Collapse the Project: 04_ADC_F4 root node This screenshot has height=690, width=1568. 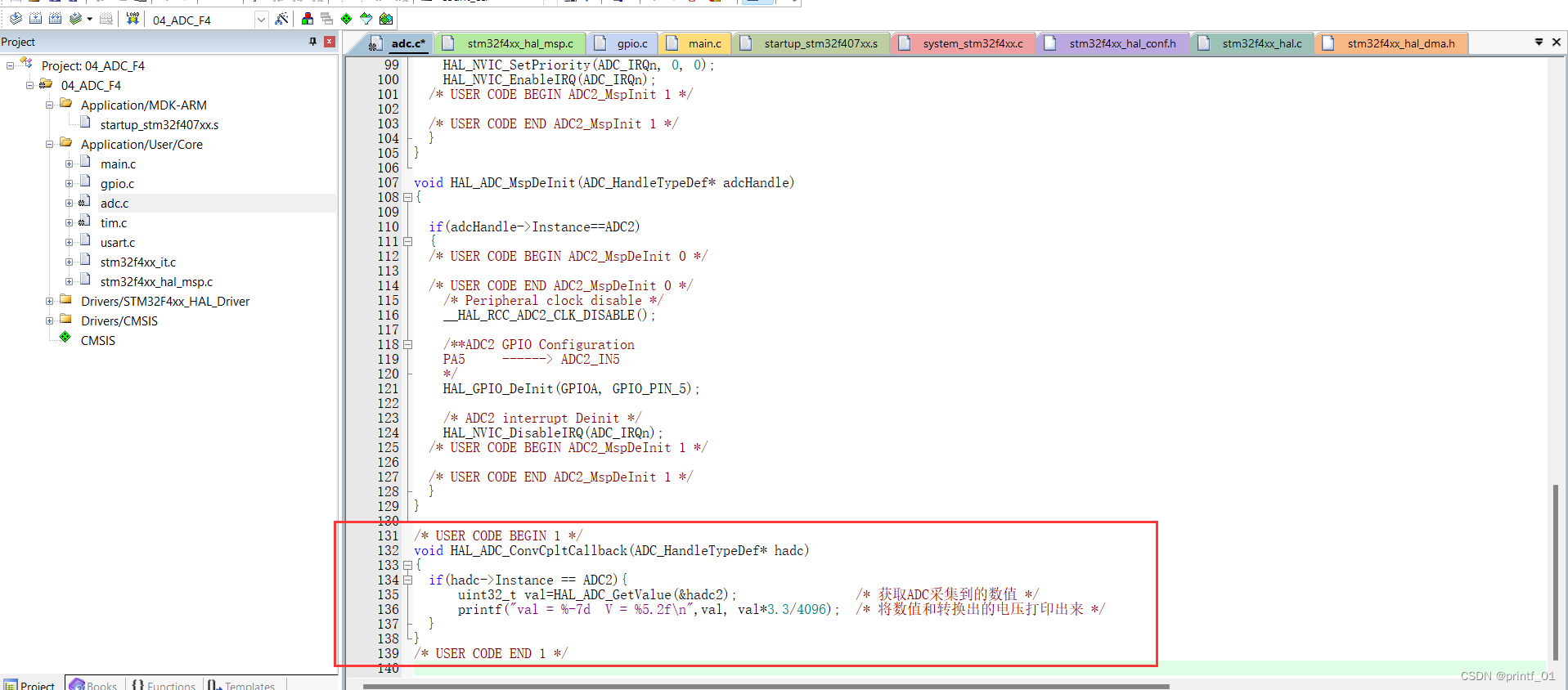pos(10,65)
